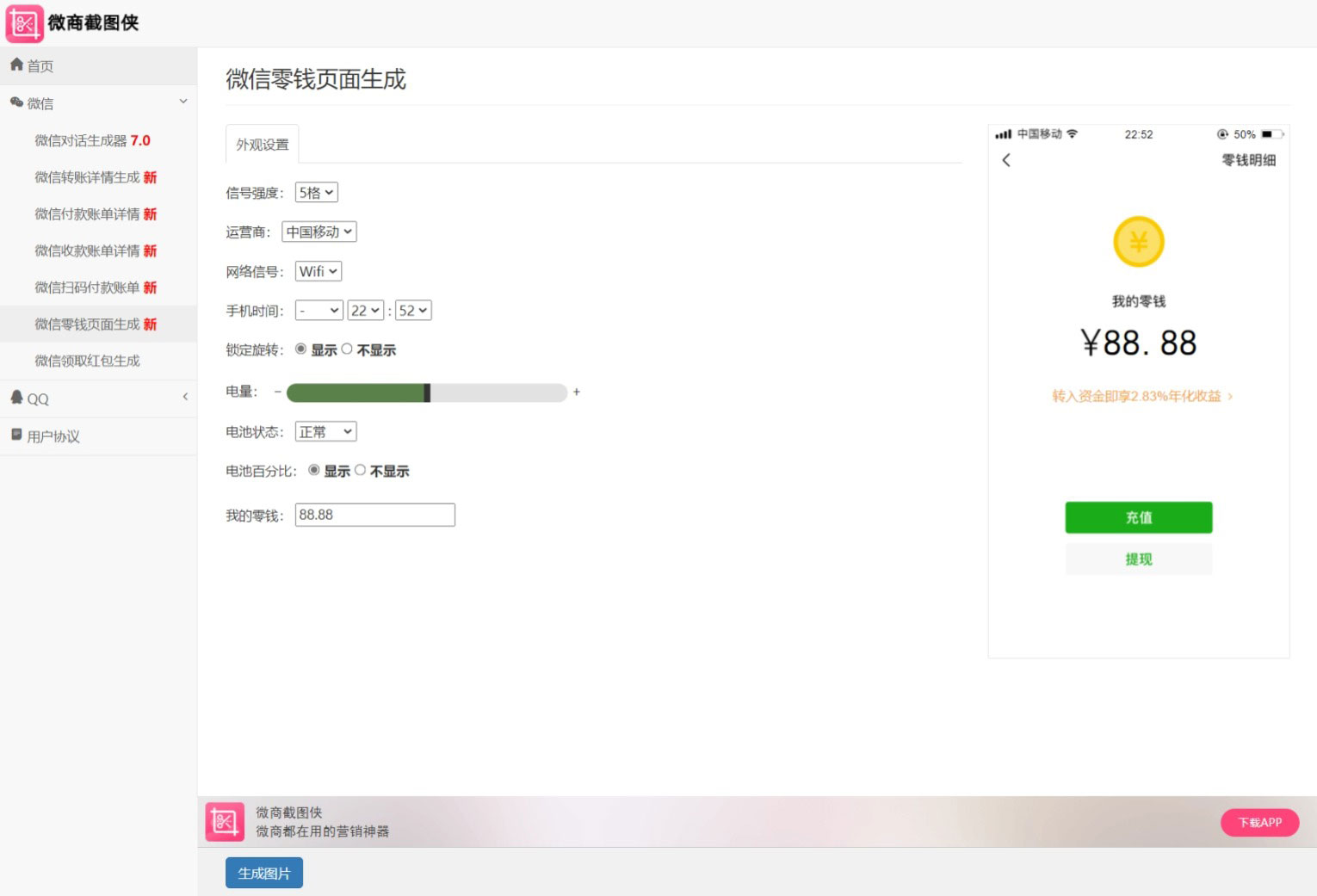Click the 中国移动 carrier text in preview
The image size is (1317, 896).
tap(1040, 134)
